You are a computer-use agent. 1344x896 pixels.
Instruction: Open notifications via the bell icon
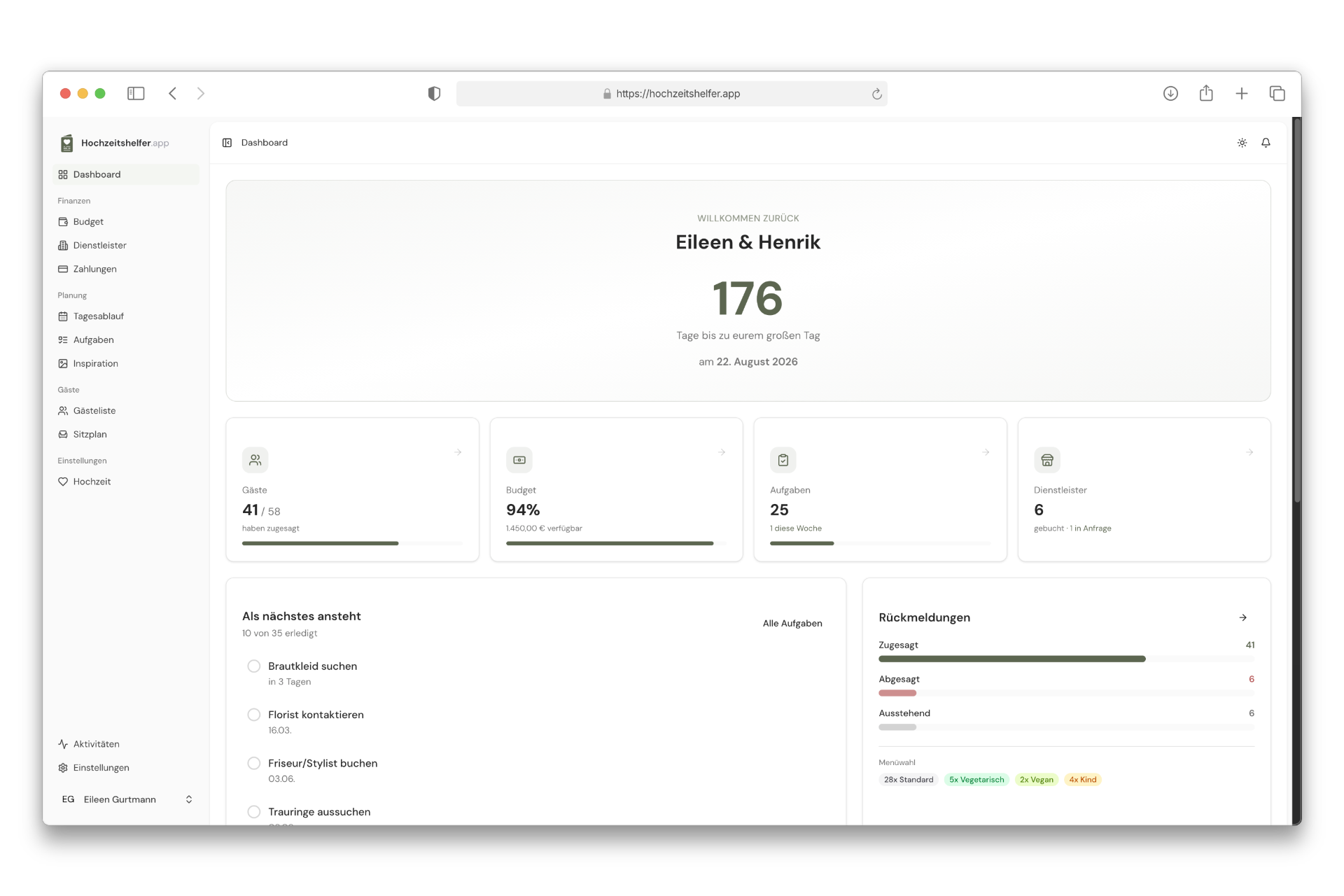click(1266, 143)
